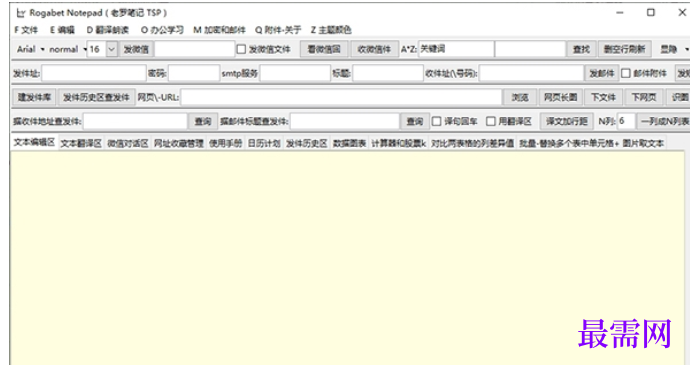Viewport: 690px width, 365px height.
Task: Open the Q 附件-关于 menu
Action: [278, 30]
